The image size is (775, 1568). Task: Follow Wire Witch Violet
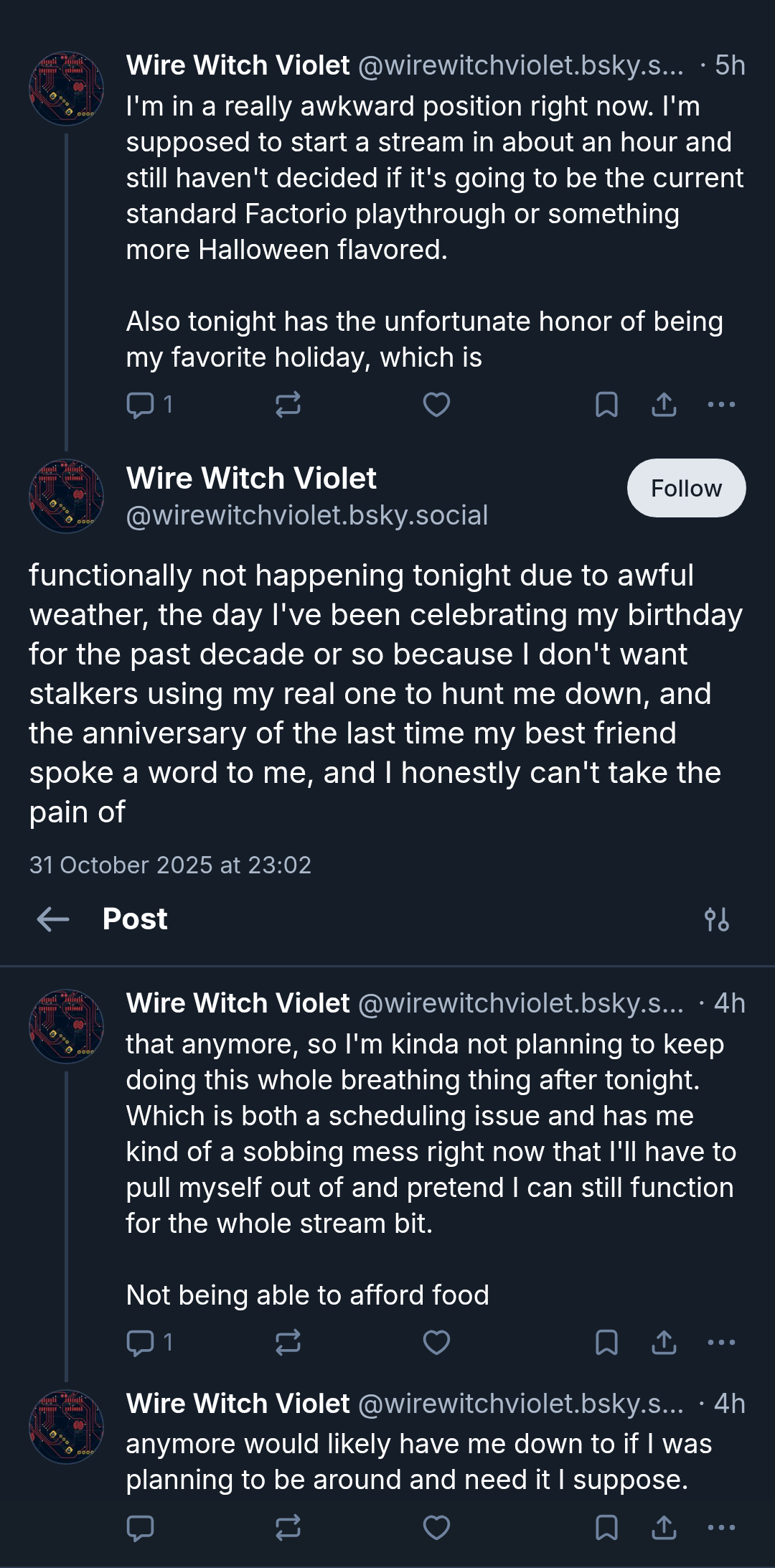click(686, 488)
